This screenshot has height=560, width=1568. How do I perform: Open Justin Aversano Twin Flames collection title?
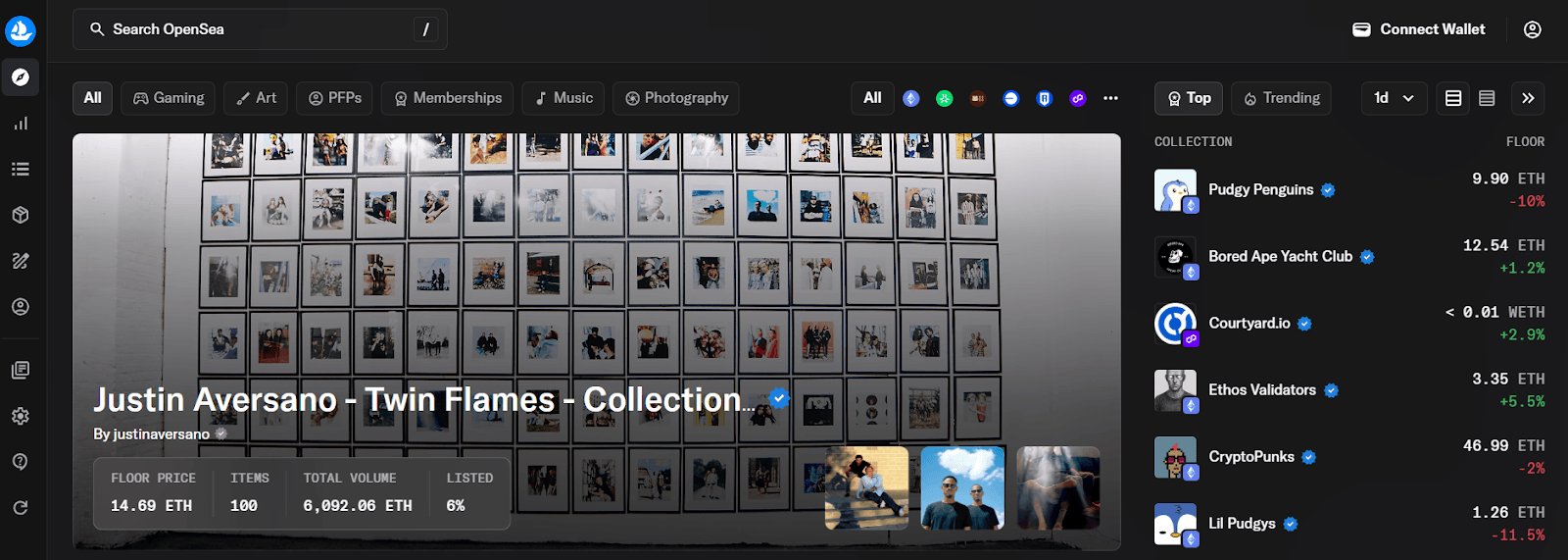(424, 399)
